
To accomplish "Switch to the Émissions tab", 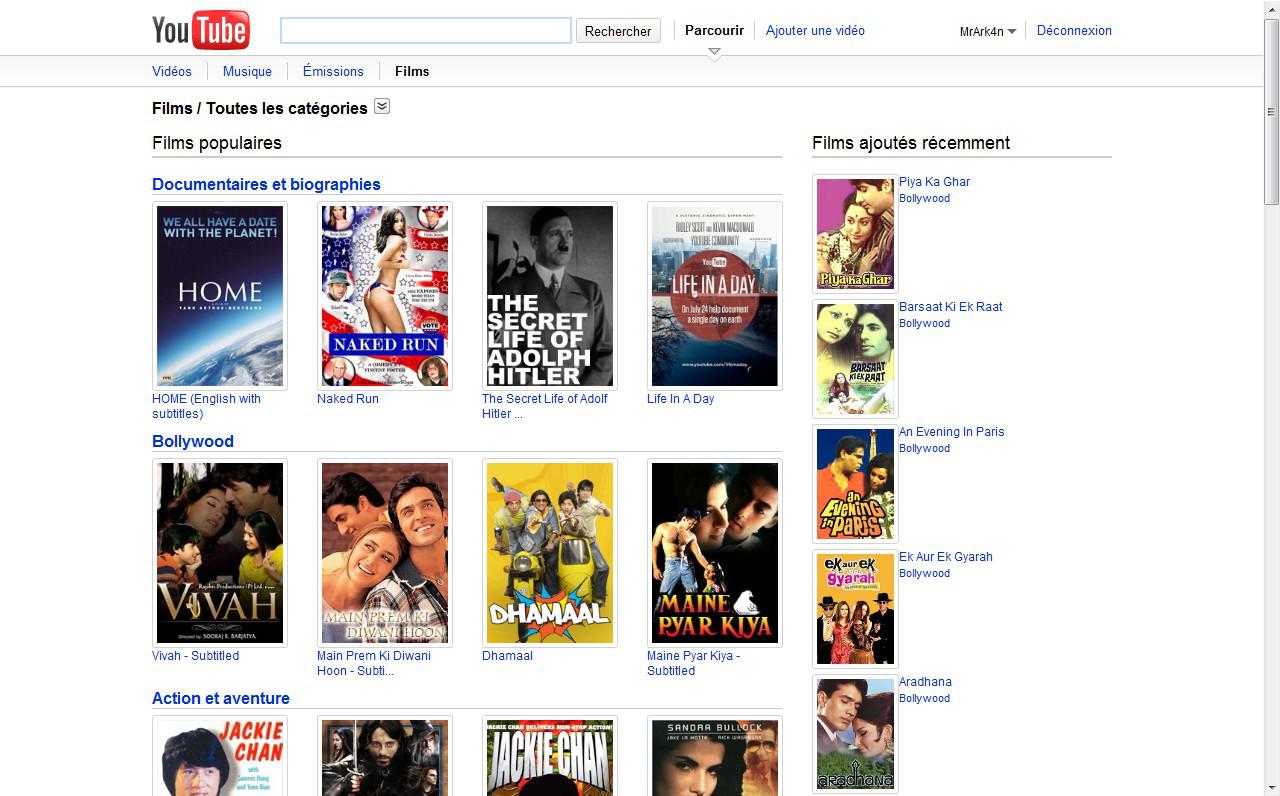I will click(333, 71).
